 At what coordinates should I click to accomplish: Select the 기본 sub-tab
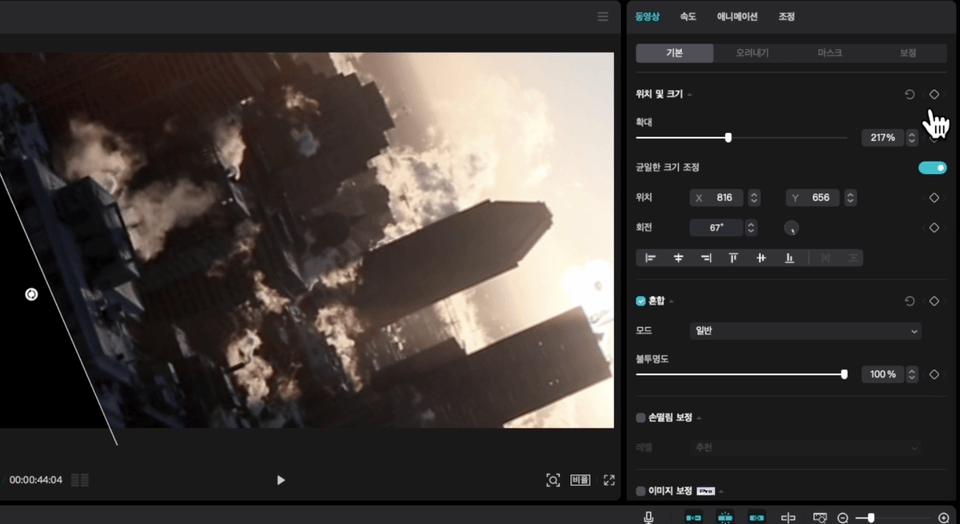tap(675, 53)
